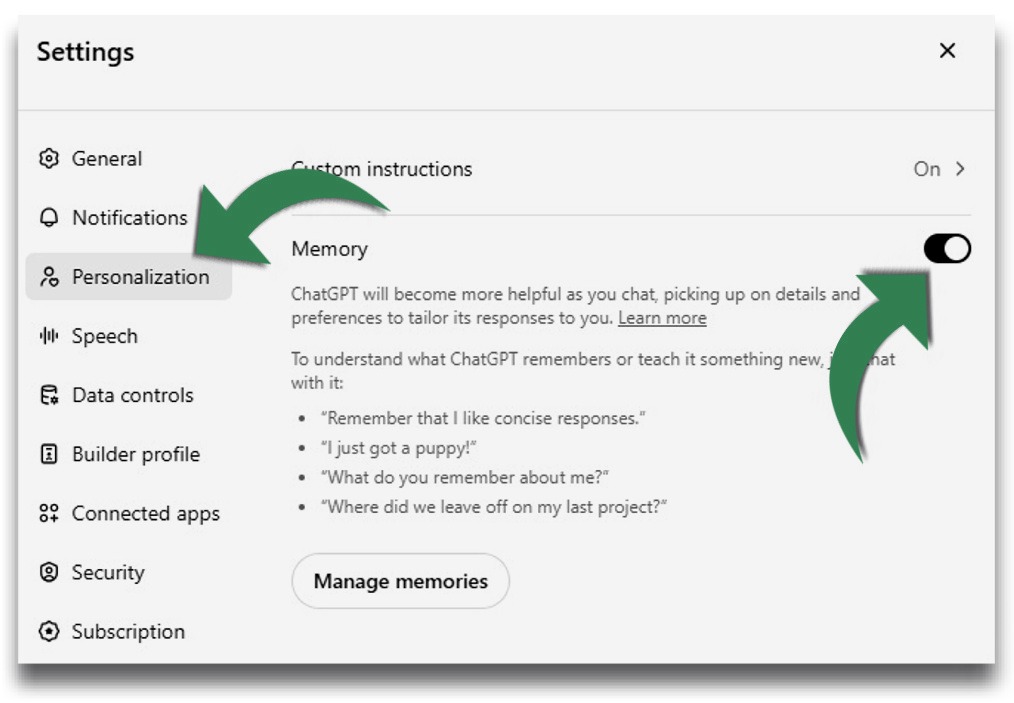Click the Personalization person icon
Image resolution: width=1014 pixels, height=703 pixels.
[x=48, y=277]
